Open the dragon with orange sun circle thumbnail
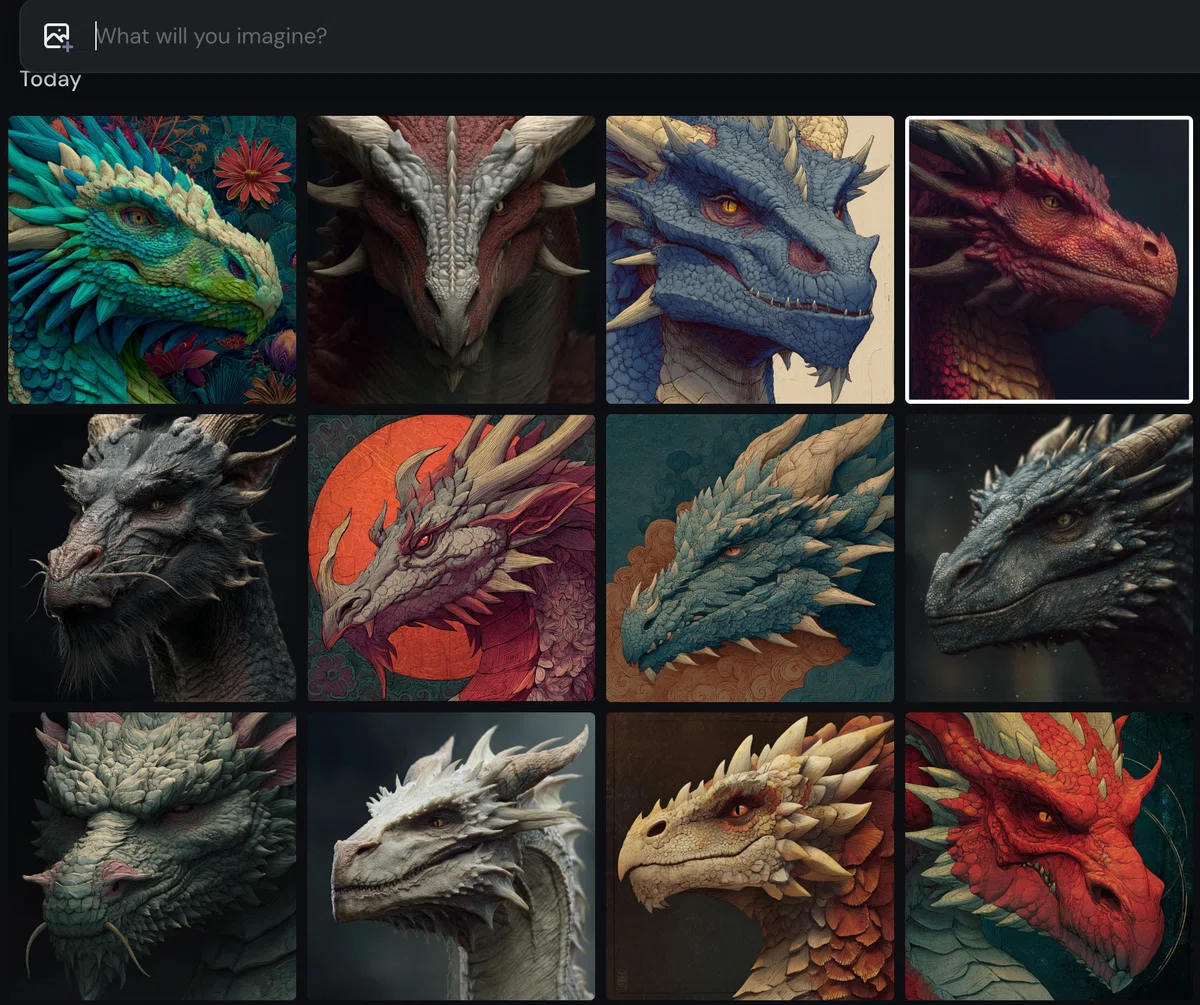Screen dimensions: 1200x1005 point(451,558)
